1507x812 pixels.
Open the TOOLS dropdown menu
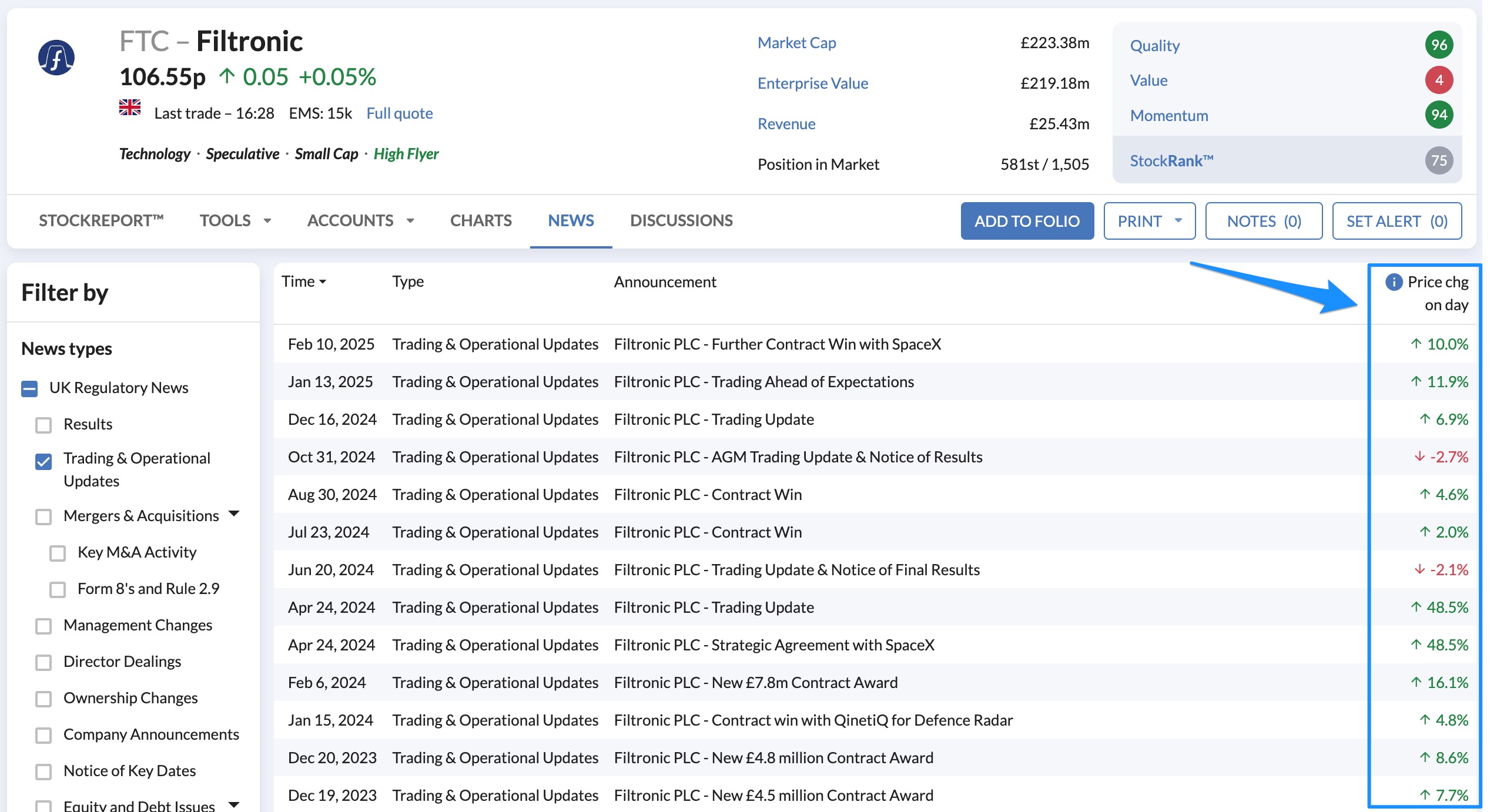click(235, 220)
